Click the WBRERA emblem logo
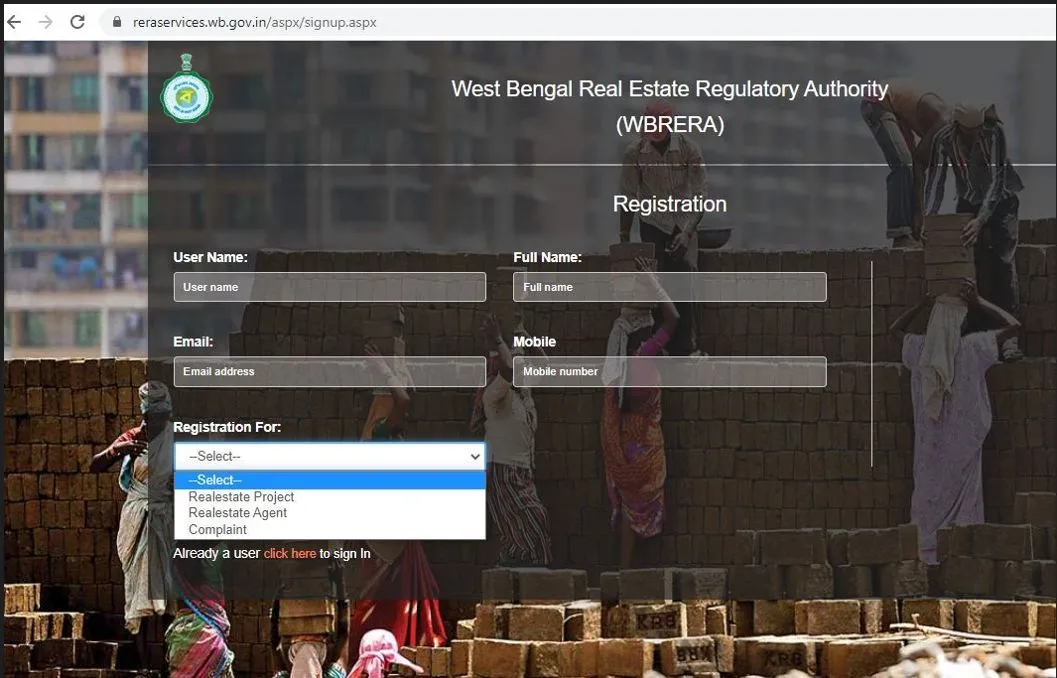Screen dimensions: 1057x678 (x=186, y=92)
